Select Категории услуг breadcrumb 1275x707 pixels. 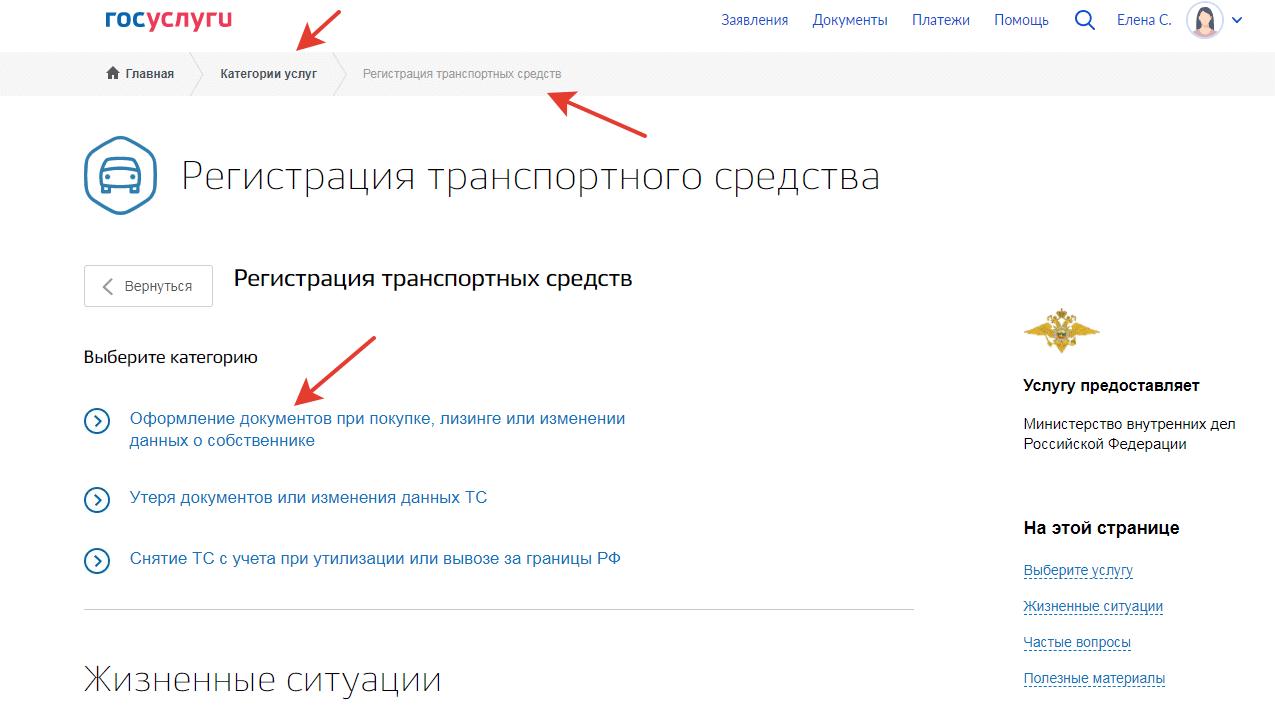coord(268,73)
